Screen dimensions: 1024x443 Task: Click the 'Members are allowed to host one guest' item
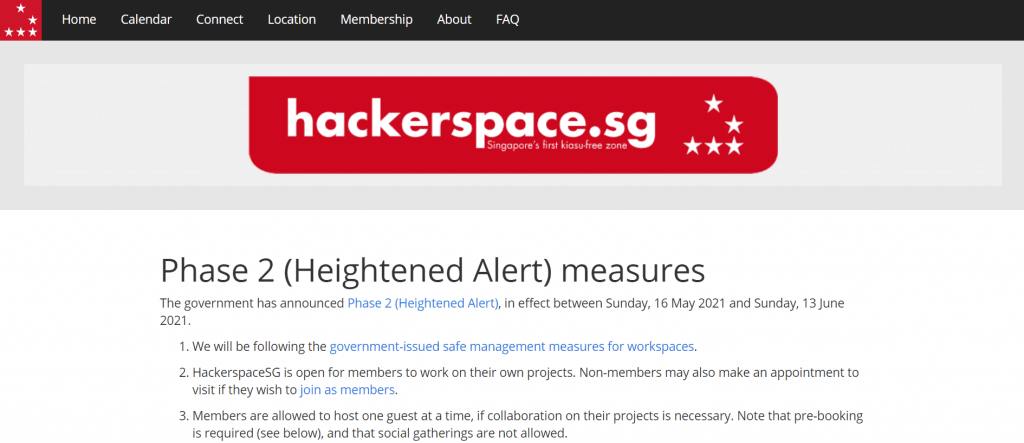coord(528,424)
